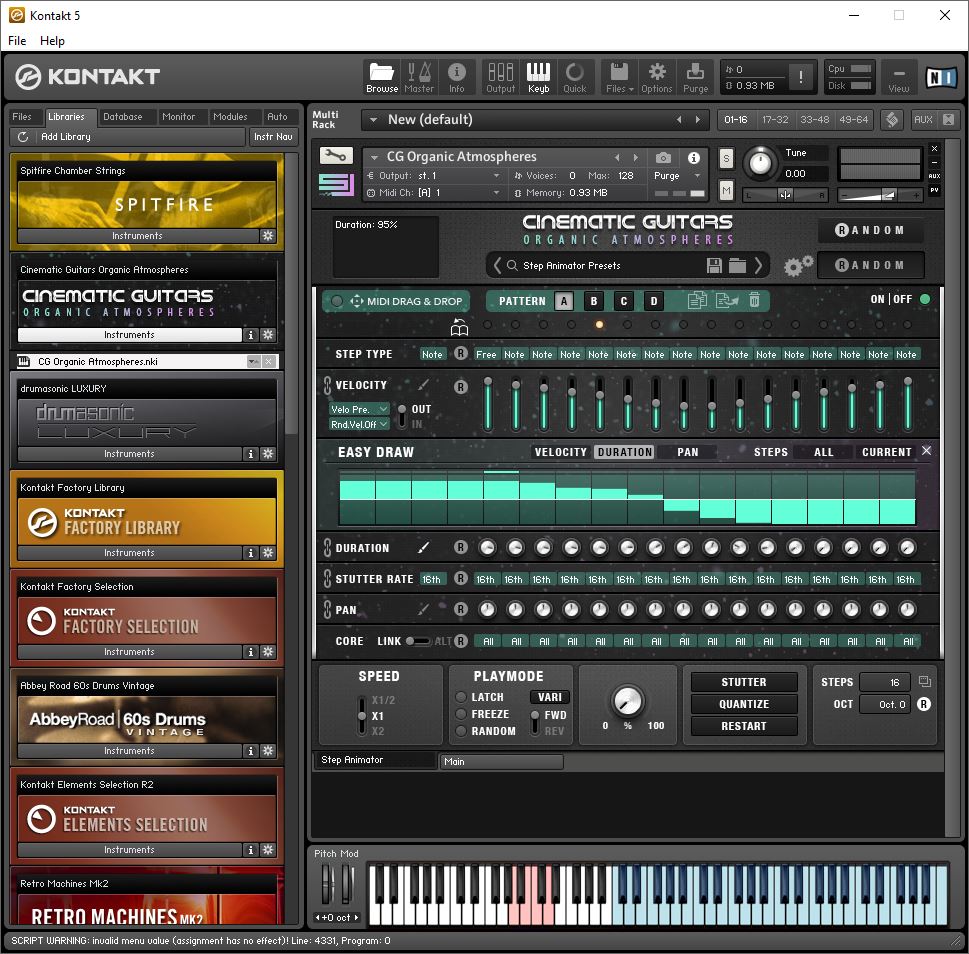The height and width of the screenshot is (954, 969).
Task: Open the Purge menu in toolbar
Action: coord(695,77)
